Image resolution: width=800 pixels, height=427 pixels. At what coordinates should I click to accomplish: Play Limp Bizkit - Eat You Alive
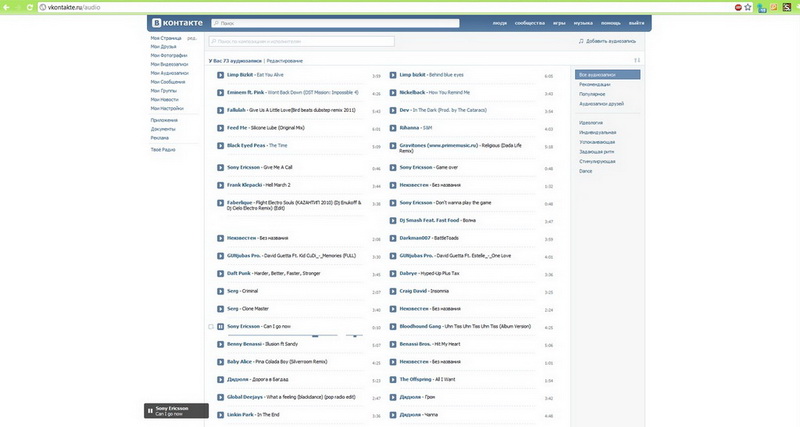click(x=220, y=75)
